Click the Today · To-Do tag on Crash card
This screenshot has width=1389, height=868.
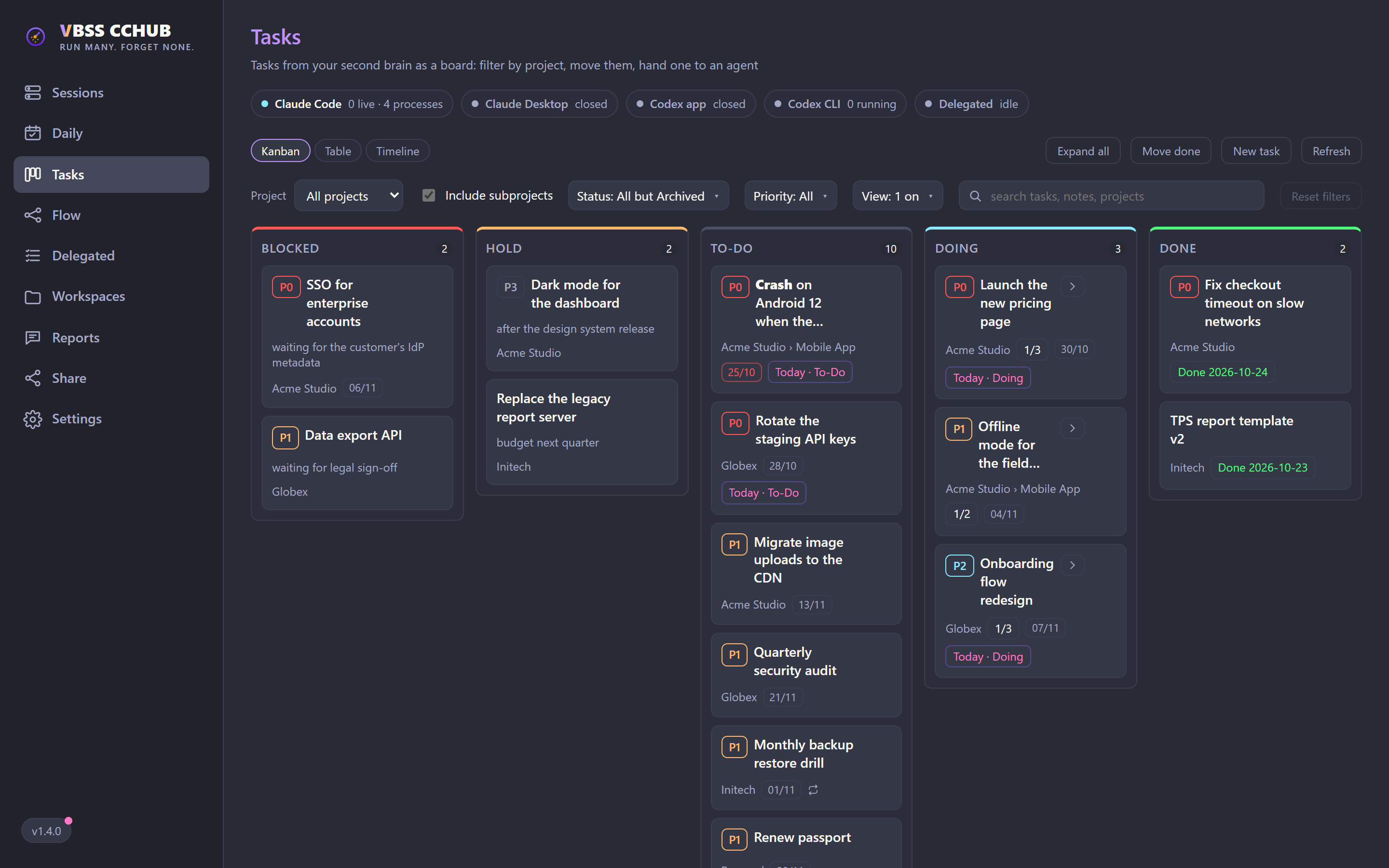click(810, 372)
